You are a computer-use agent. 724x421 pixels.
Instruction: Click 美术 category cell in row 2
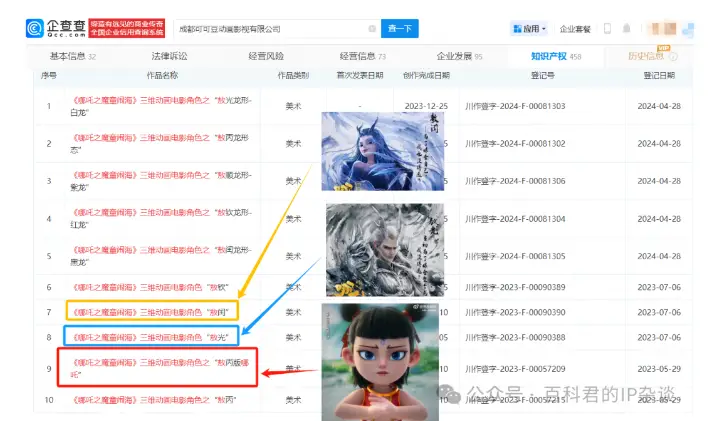pos(293,144)
